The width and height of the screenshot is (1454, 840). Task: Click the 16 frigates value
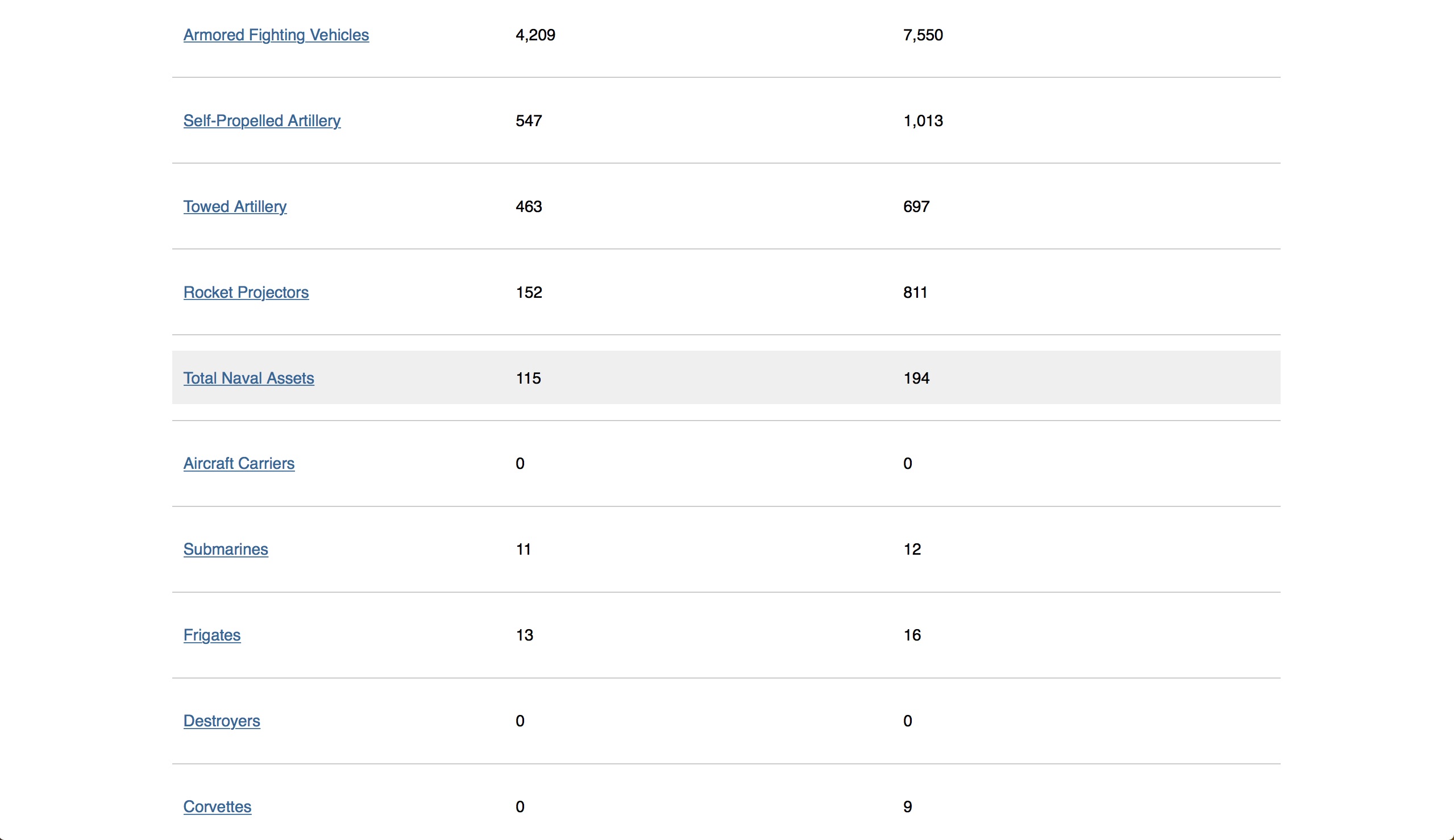coord(912,635)
